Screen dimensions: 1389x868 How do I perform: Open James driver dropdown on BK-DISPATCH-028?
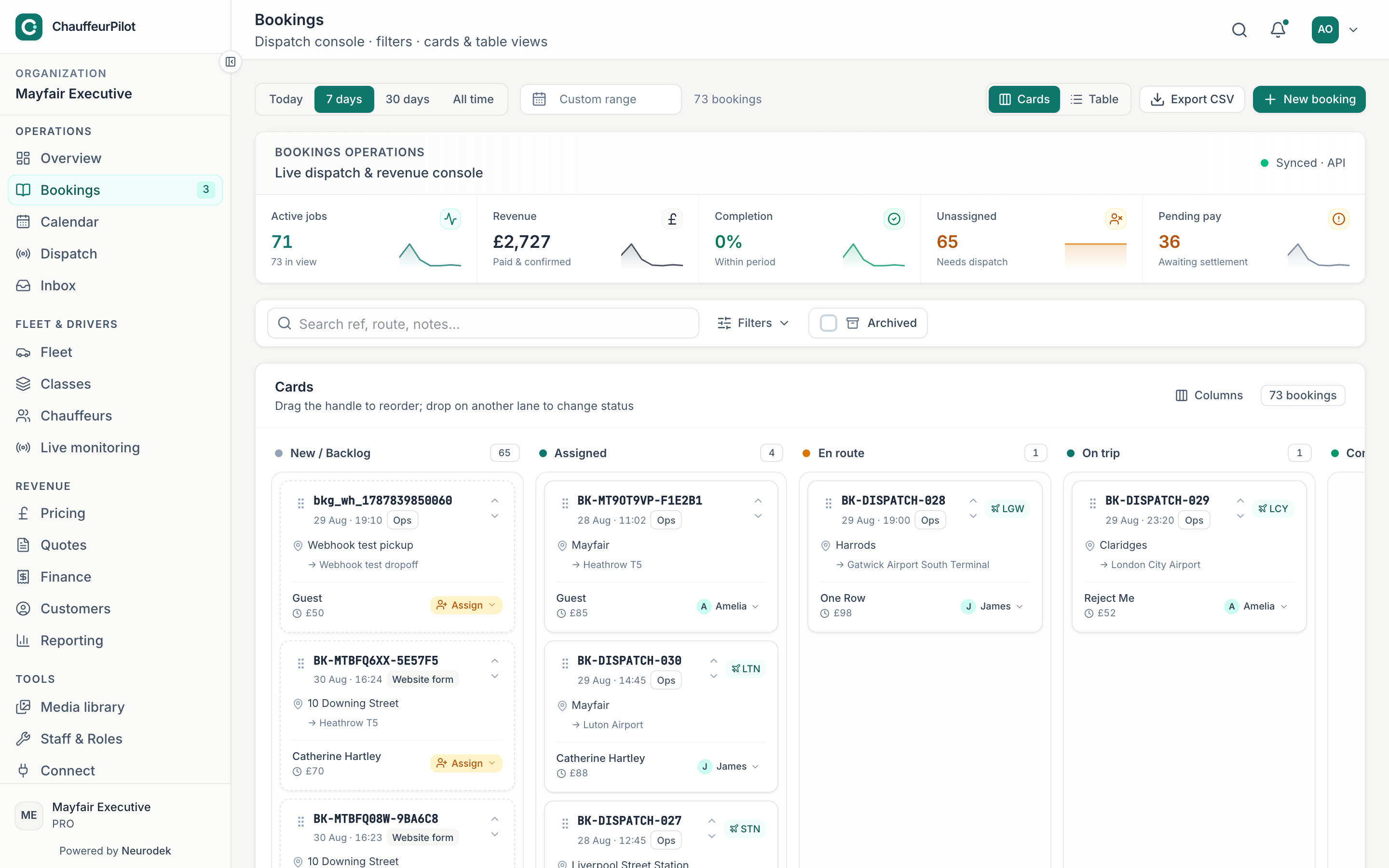click(992, 606)
